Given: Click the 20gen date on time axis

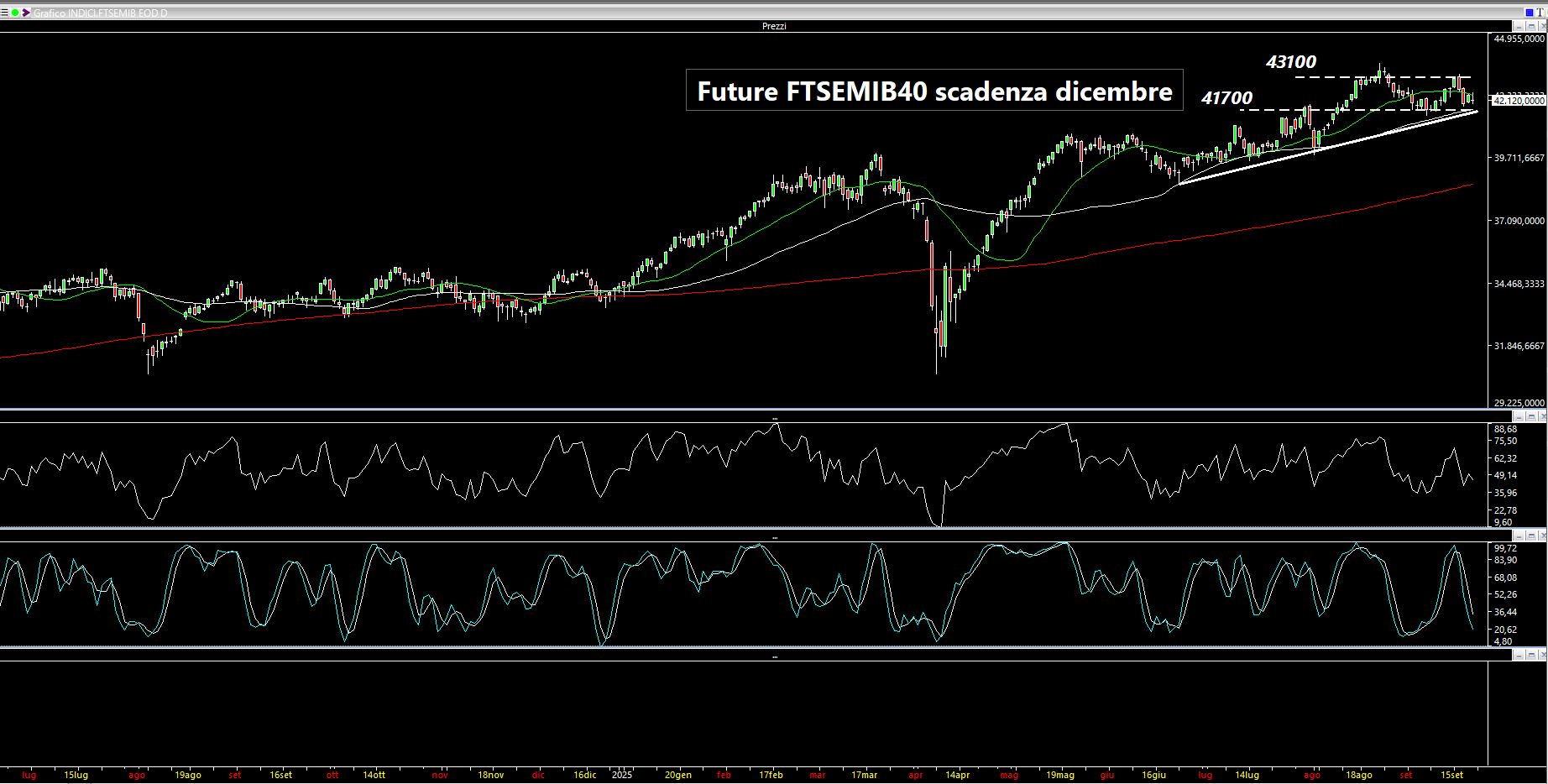Looking at the screenshot, I should point(678,775).
